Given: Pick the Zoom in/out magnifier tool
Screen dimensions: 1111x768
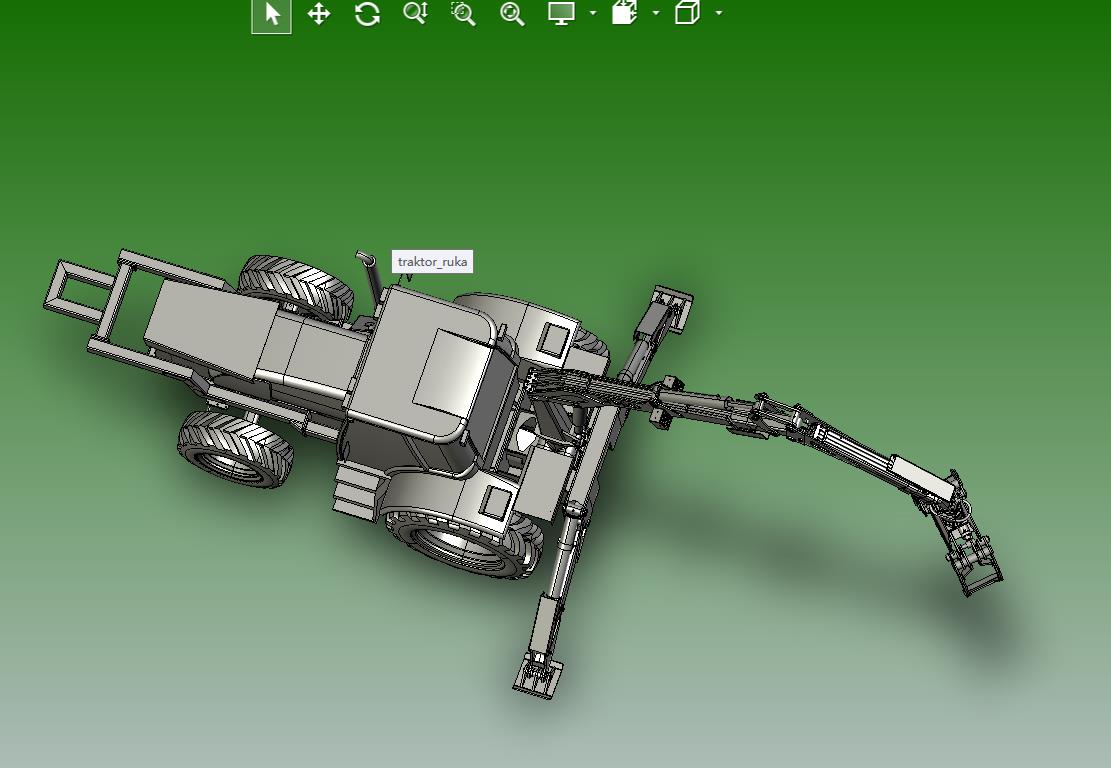Looking at the screenshot, I should (x=415, y=13).
